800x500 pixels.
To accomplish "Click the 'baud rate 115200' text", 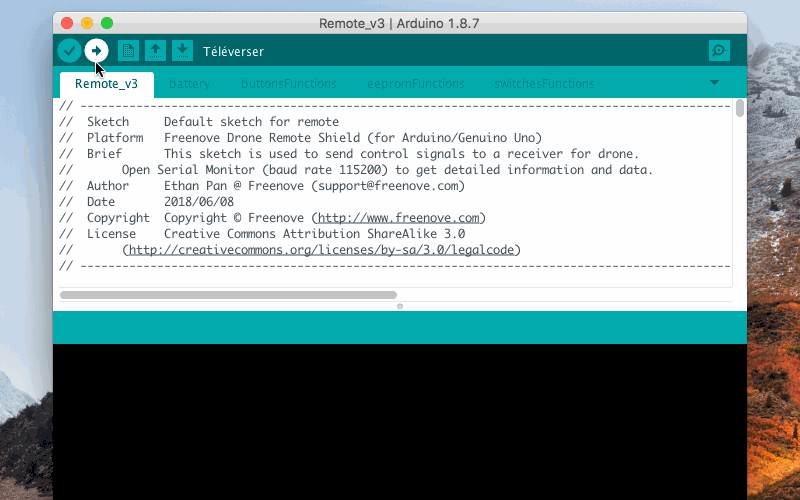I will 325,170.
